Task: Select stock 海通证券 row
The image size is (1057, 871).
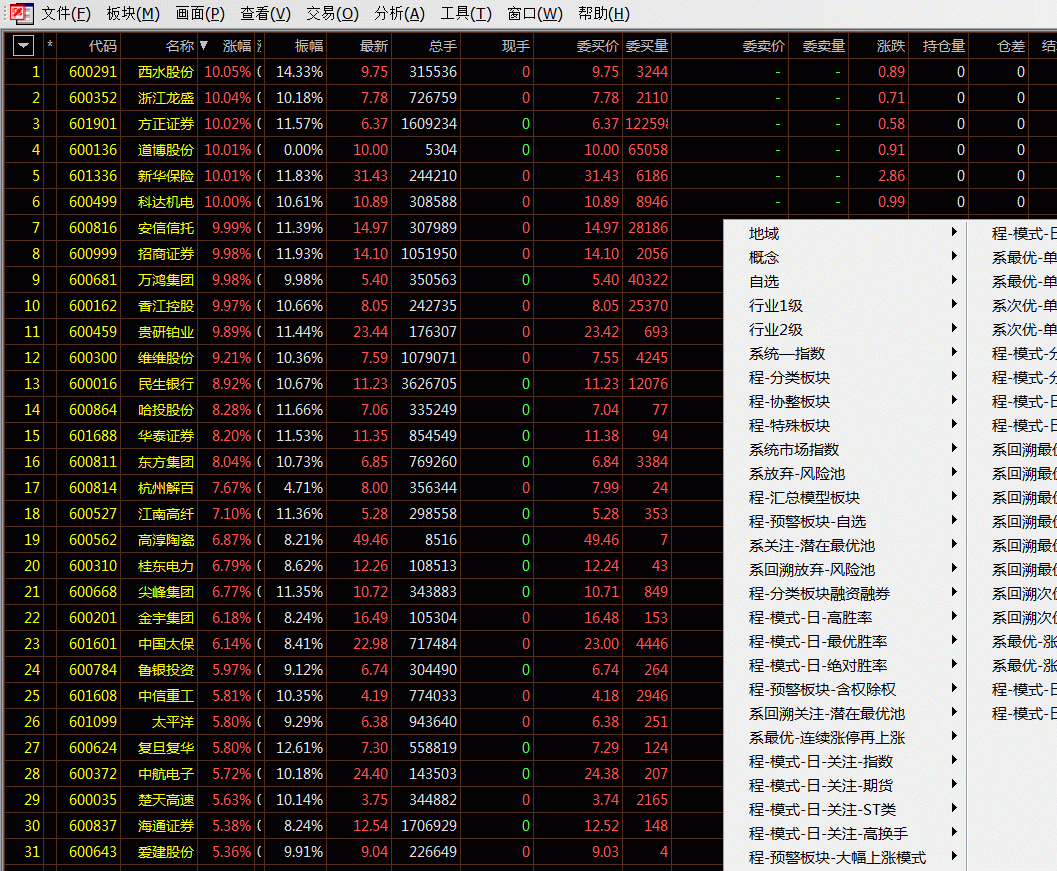Action: click(x=166, y=827)
